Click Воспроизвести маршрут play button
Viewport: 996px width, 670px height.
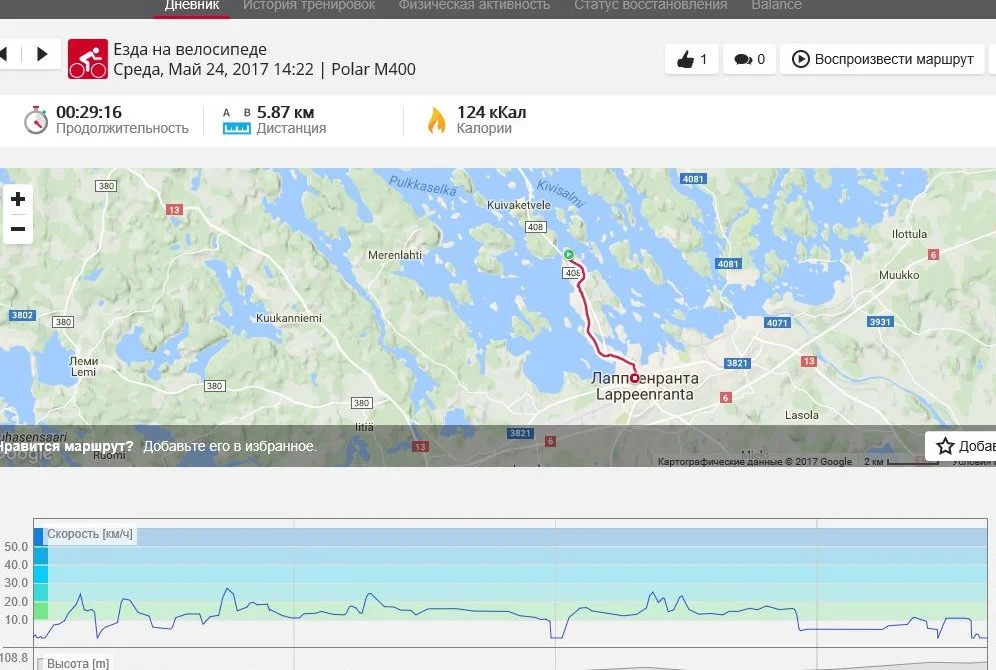coord(882,59)
